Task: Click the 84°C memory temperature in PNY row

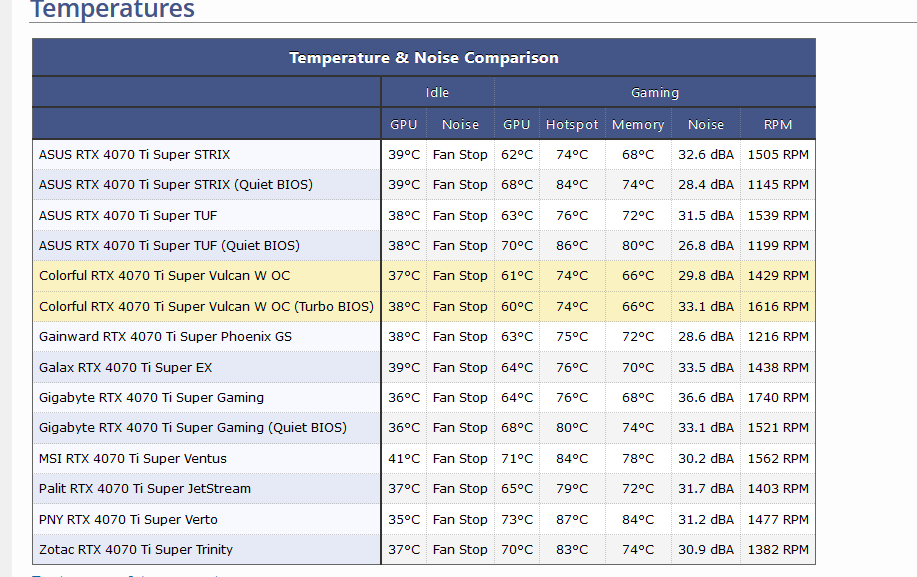Action: click(x=638, y=520)
